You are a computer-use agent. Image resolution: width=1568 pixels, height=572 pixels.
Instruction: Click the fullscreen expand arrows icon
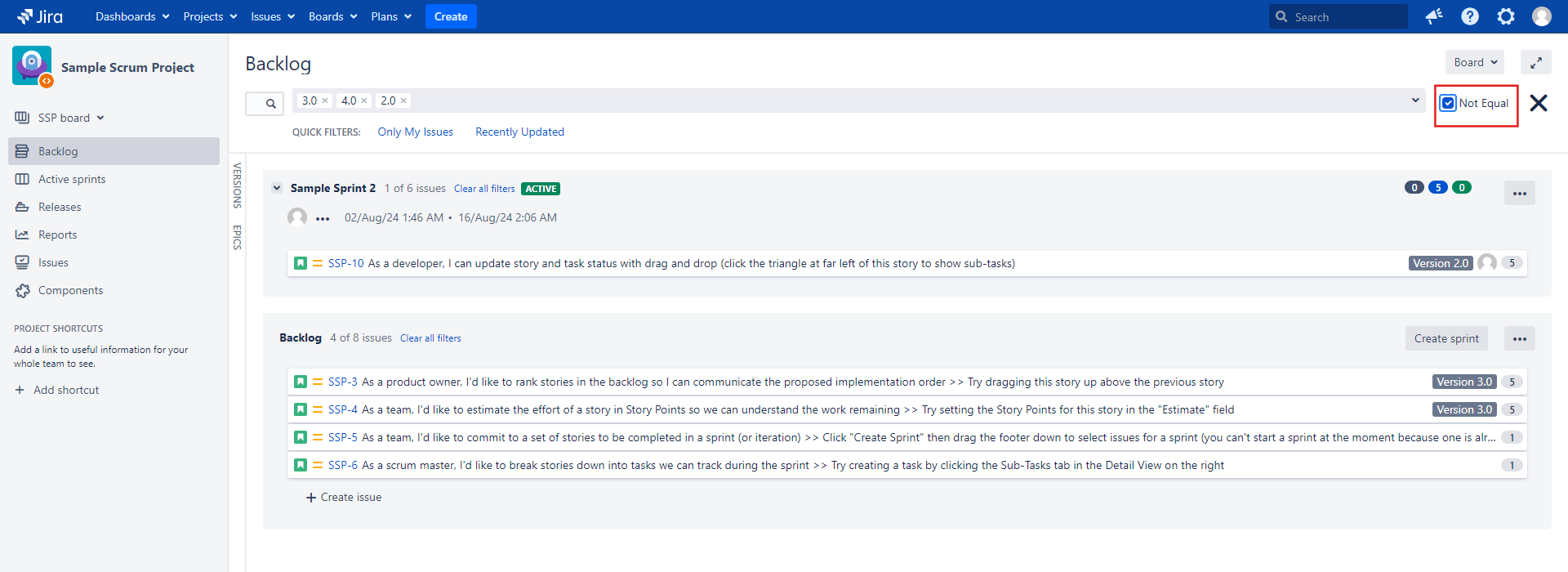1536,62
